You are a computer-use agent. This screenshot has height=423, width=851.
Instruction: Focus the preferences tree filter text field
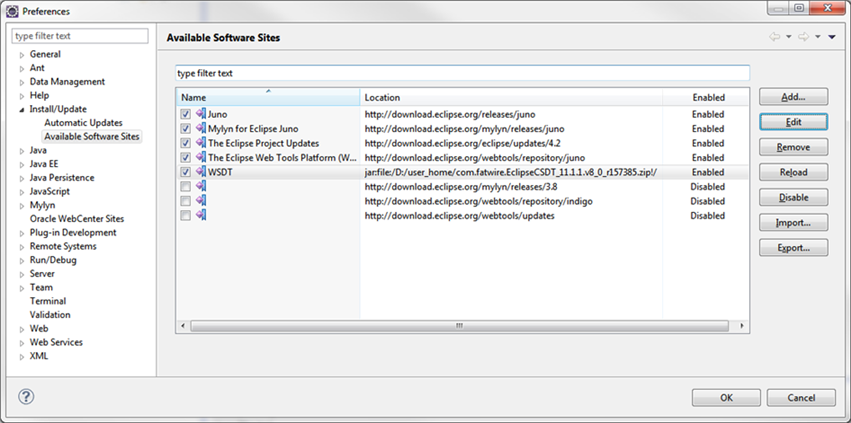click(80, 36)
